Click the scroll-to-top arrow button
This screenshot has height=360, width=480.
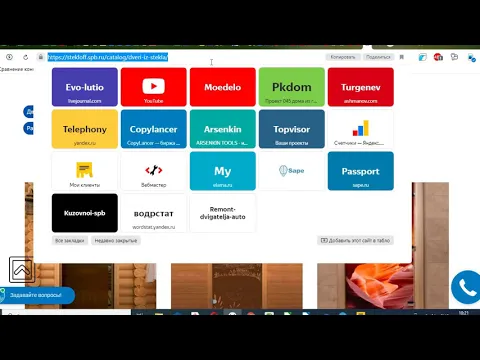[22, 269]
